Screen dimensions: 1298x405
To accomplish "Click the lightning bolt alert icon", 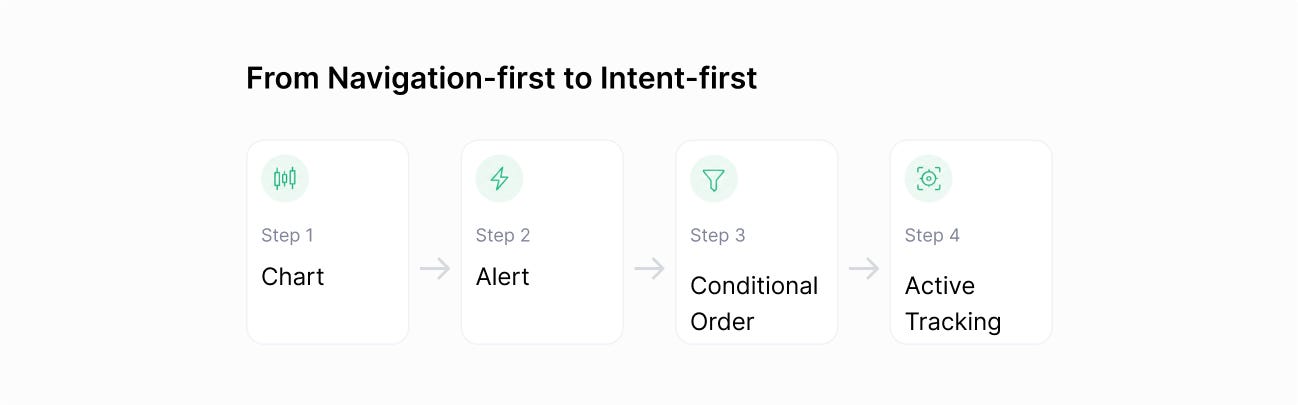I will (499, 179).
